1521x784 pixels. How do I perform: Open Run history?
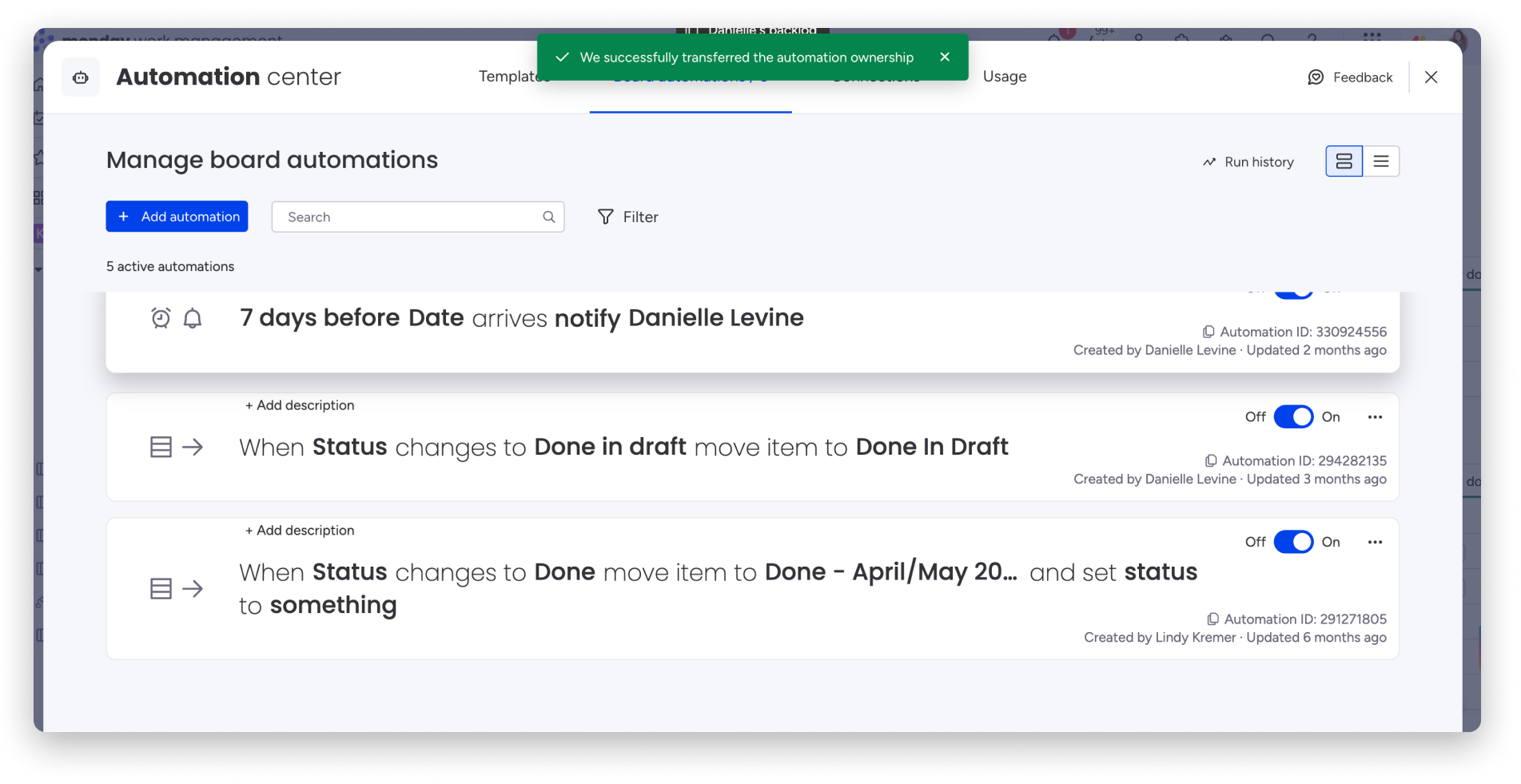point(1248,162)
